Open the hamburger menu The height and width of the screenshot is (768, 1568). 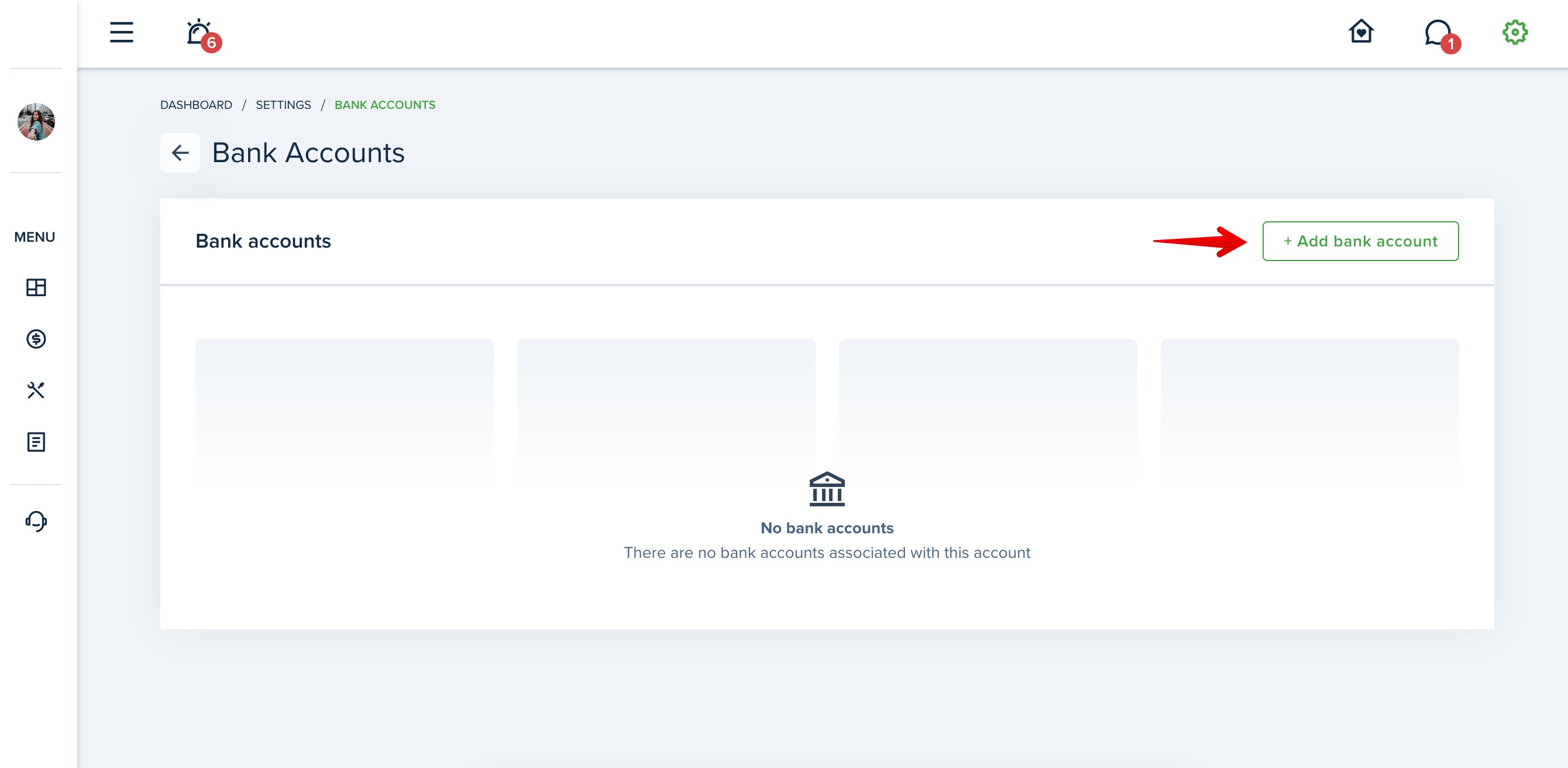pos(121,32)
